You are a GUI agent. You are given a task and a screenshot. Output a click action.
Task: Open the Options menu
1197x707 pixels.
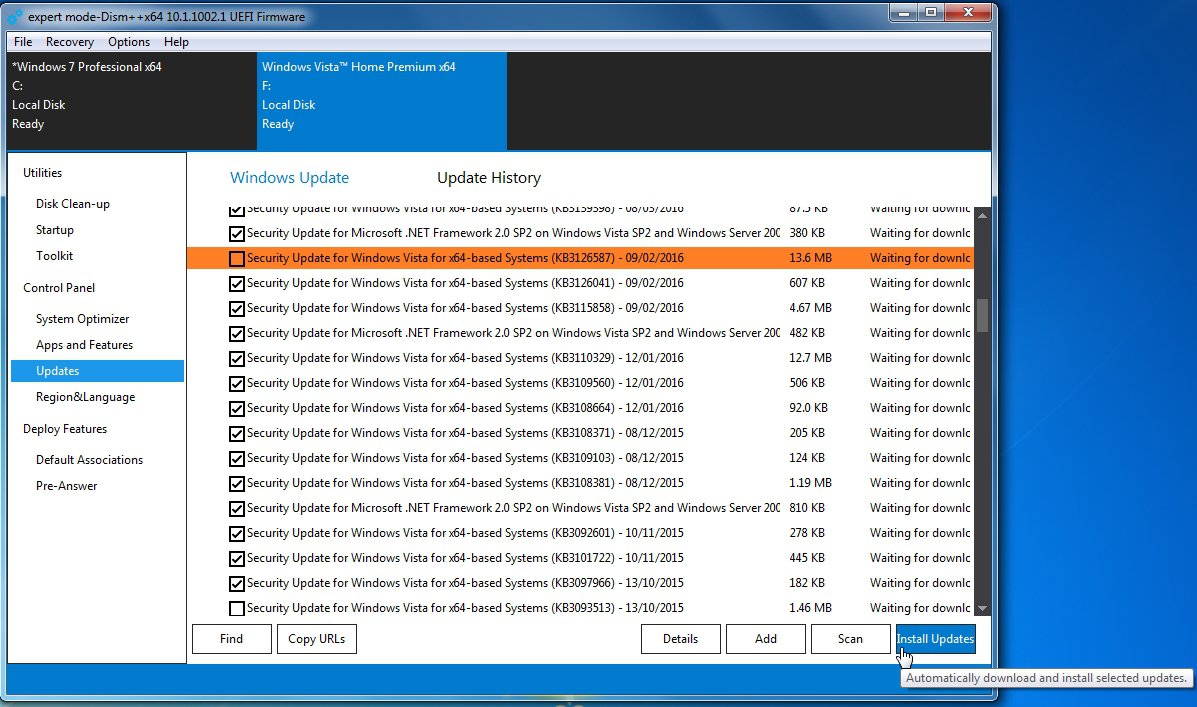pyautogui.click(x=129, y=42)
